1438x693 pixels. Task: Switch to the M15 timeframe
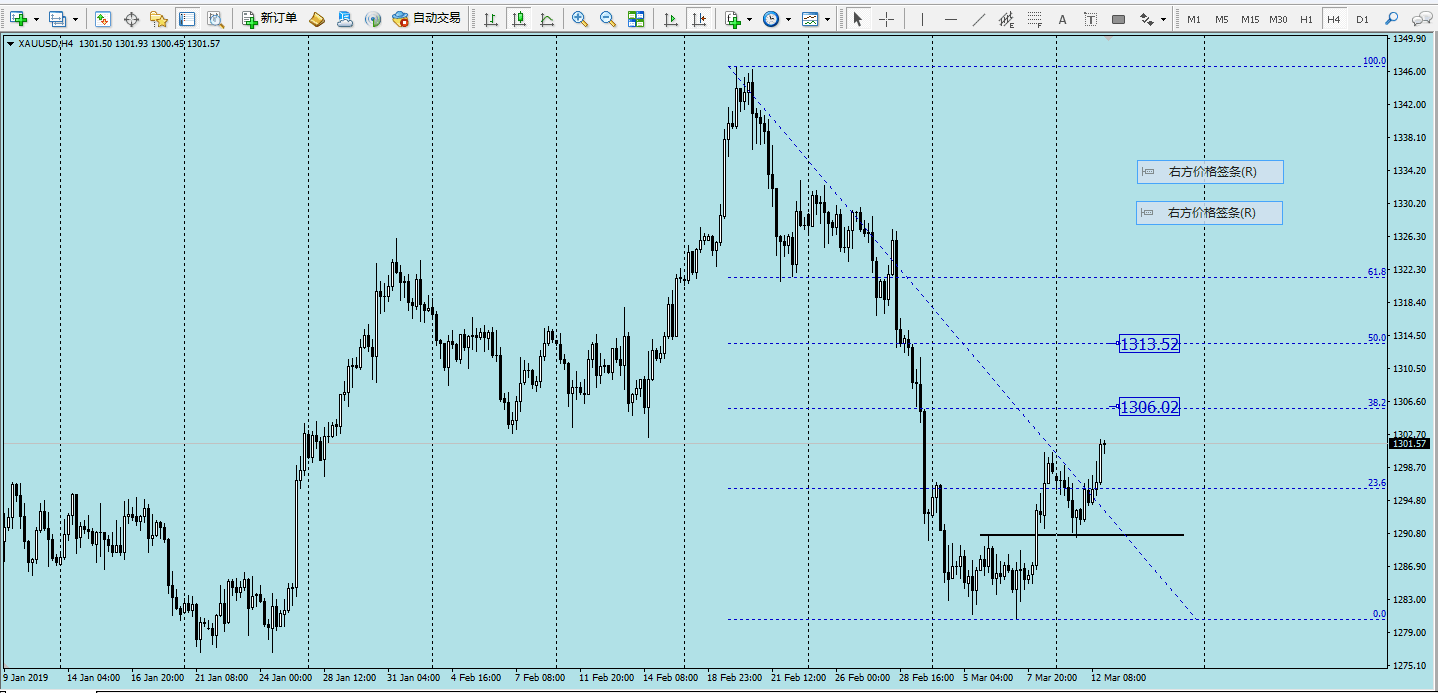point(1250,19)
